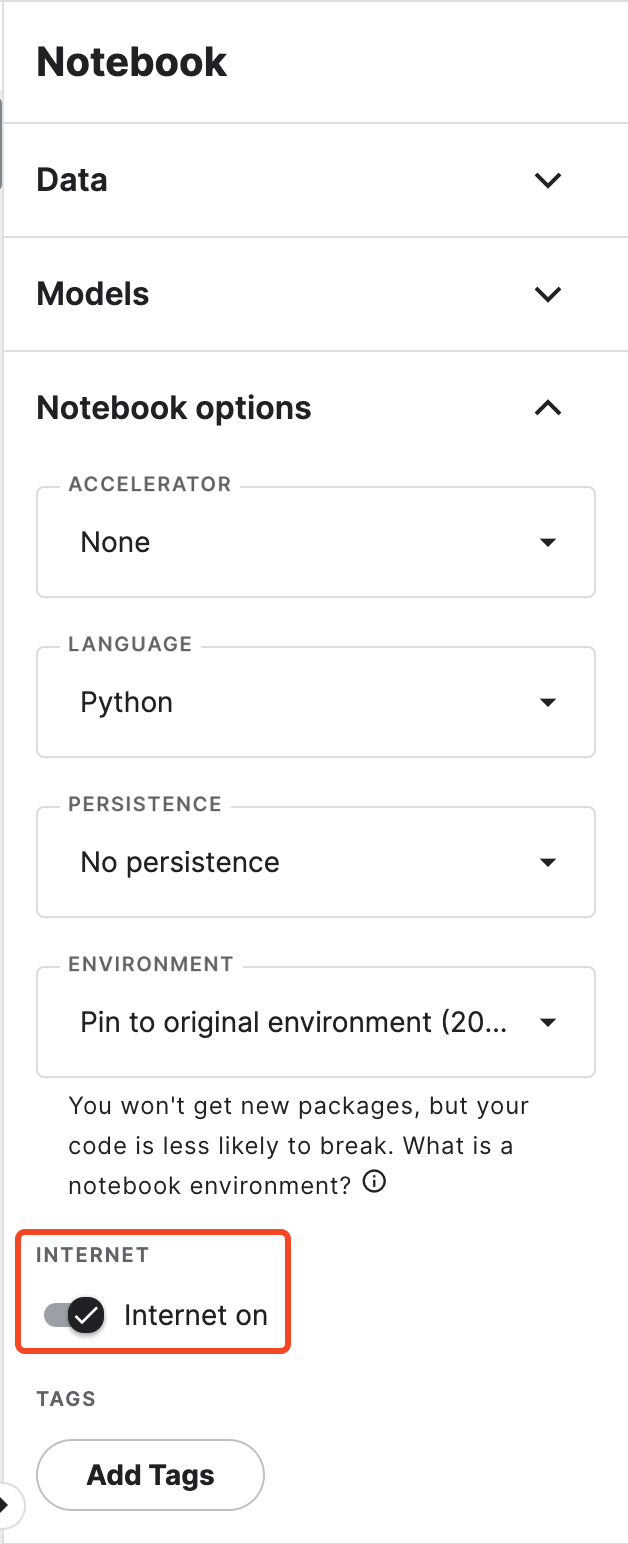
Task: Click the chevron icon beside Data
Action: [547, 181]
